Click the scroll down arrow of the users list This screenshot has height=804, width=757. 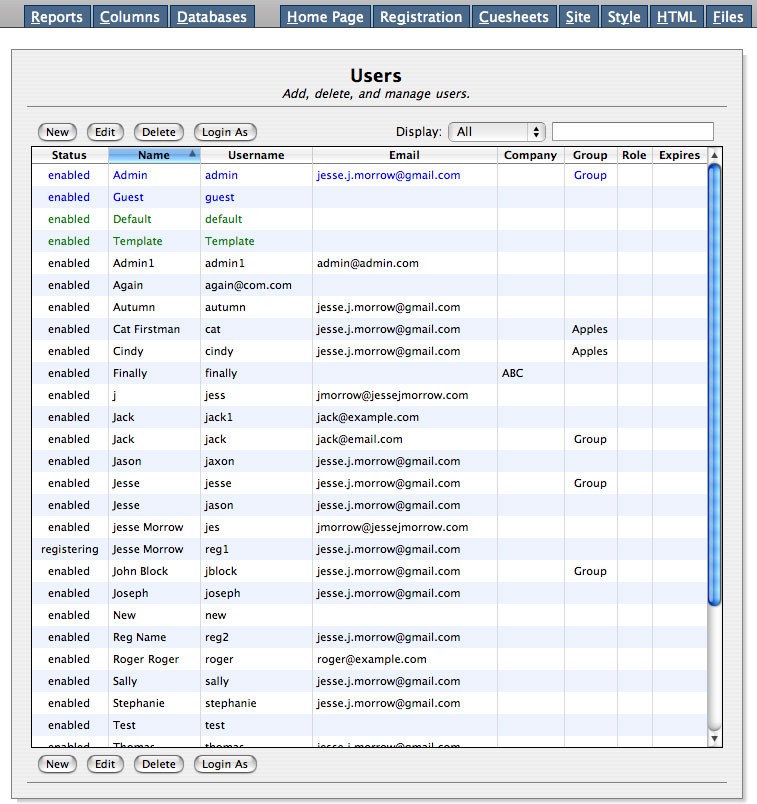click(714, 739)
